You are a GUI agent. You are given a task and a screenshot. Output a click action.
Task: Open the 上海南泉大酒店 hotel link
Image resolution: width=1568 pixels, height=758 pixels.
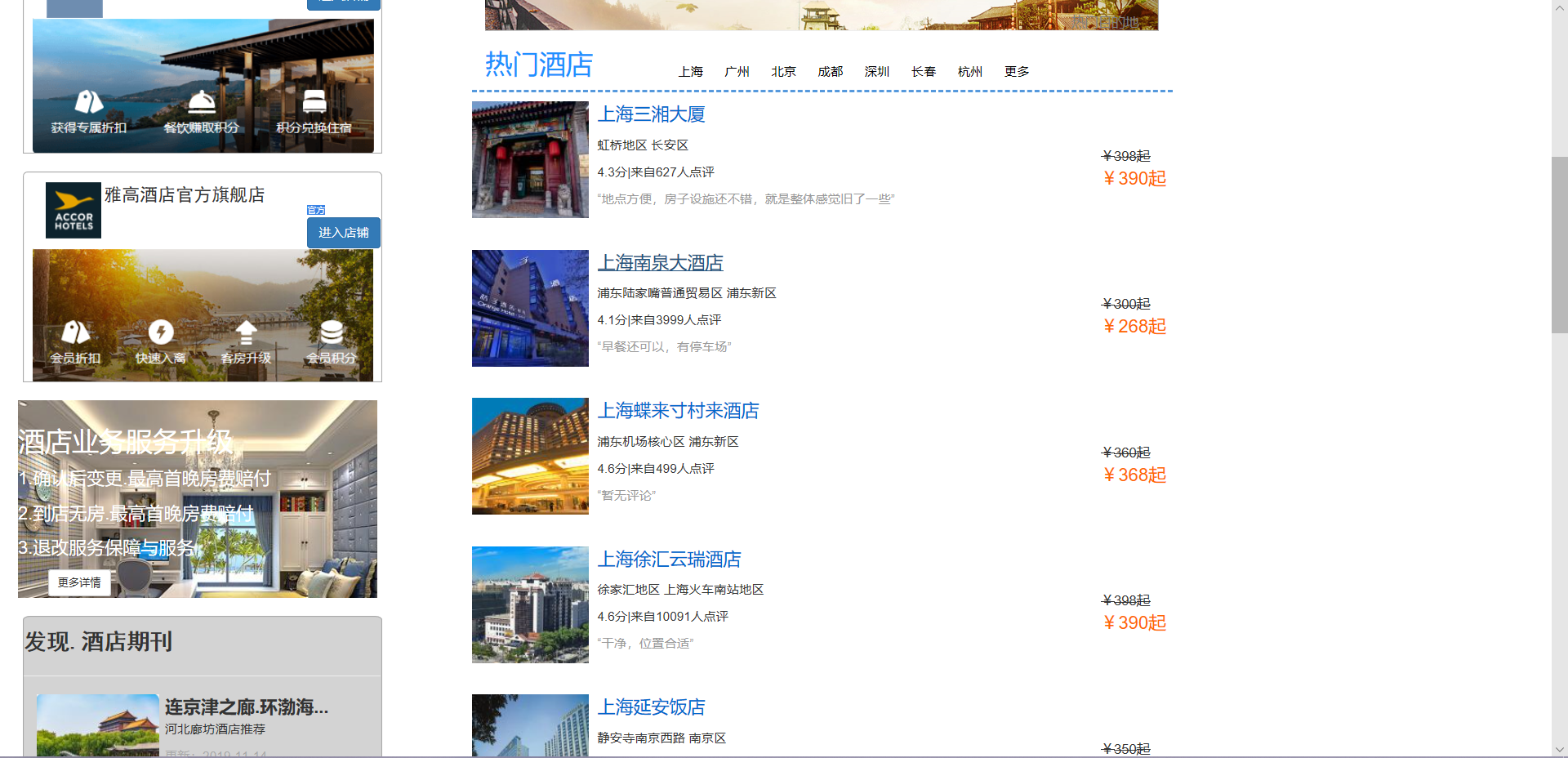coord(660,263)
